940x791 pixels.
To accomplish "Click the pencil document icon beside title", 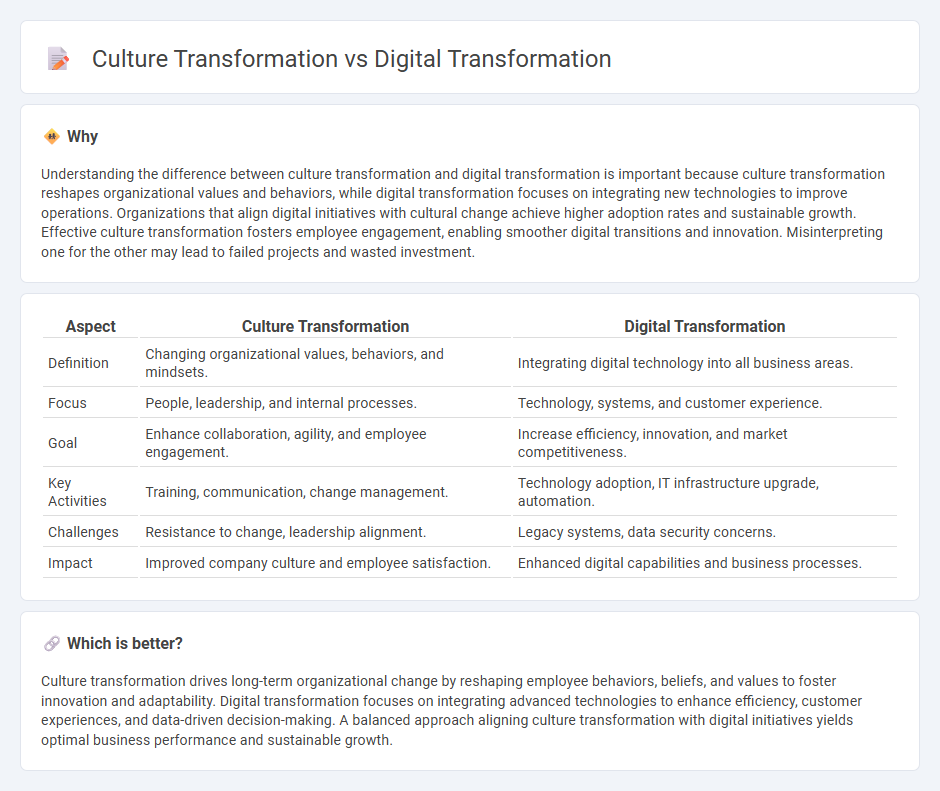I will point(58,59).
